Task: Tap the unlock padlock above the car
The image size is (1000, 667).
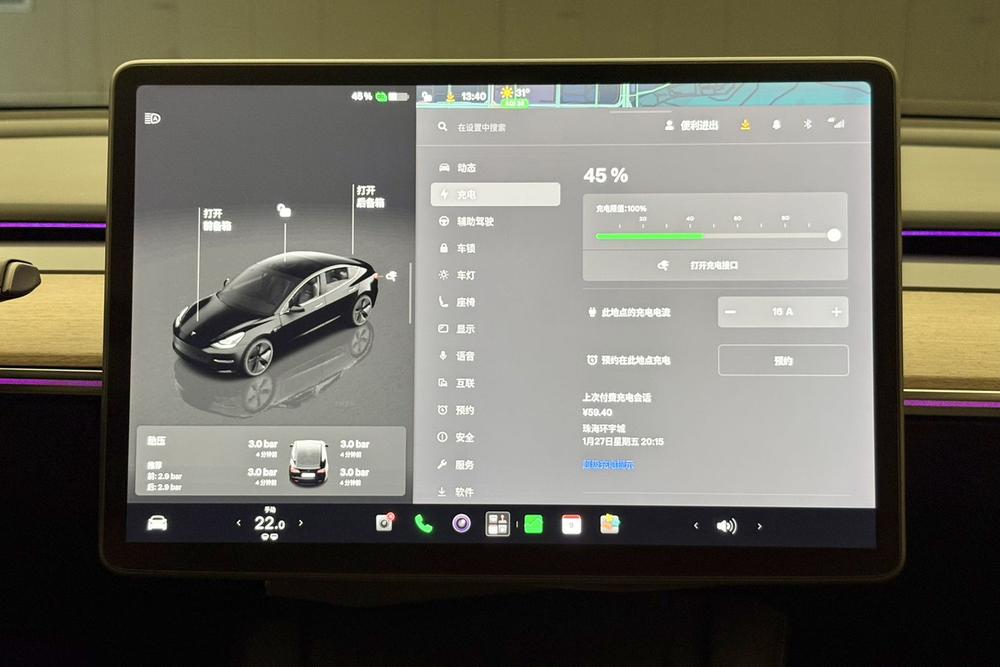Action: tap(284, 210)
